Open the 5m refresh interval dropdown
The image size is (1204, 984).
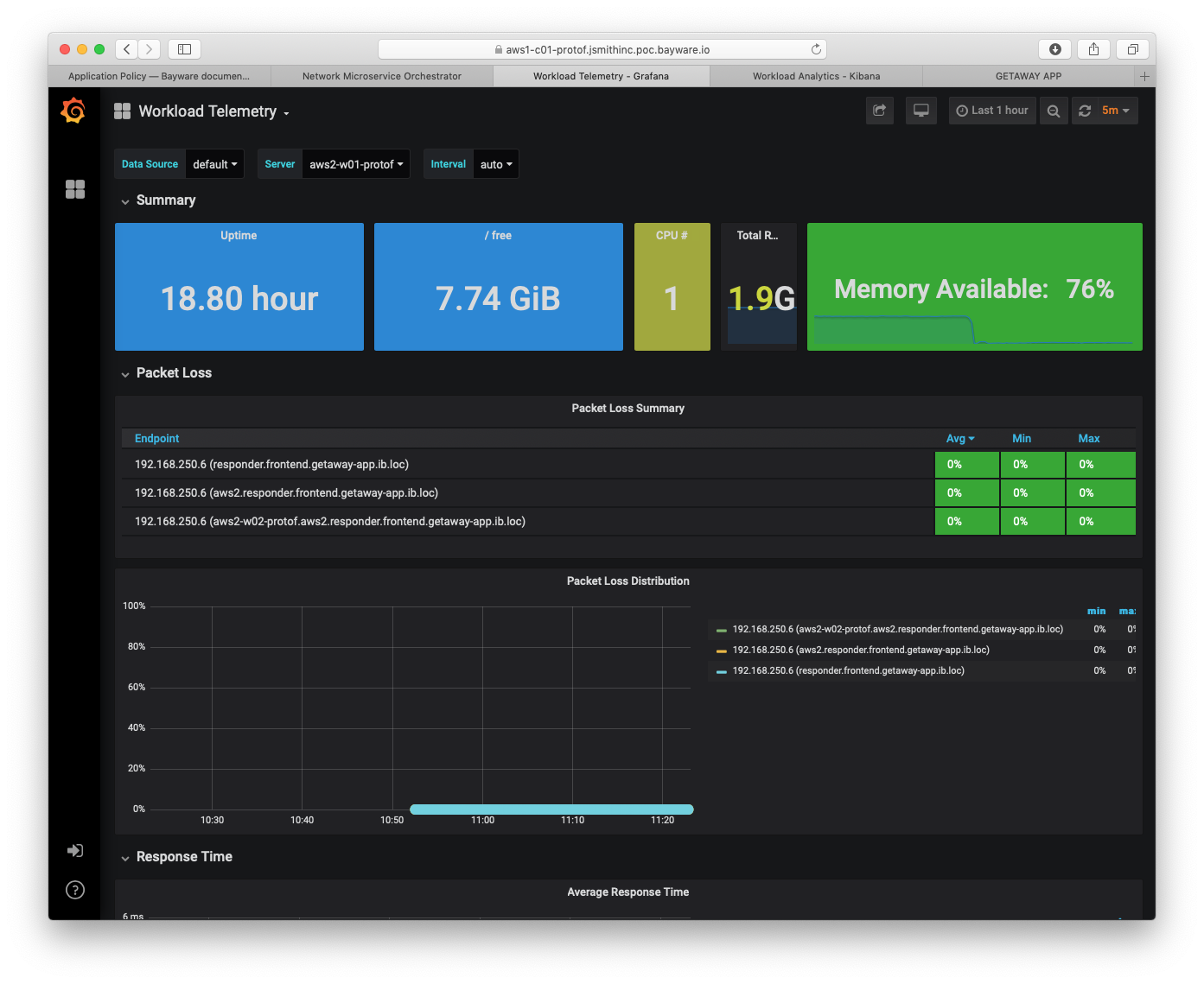(1117, 111)
